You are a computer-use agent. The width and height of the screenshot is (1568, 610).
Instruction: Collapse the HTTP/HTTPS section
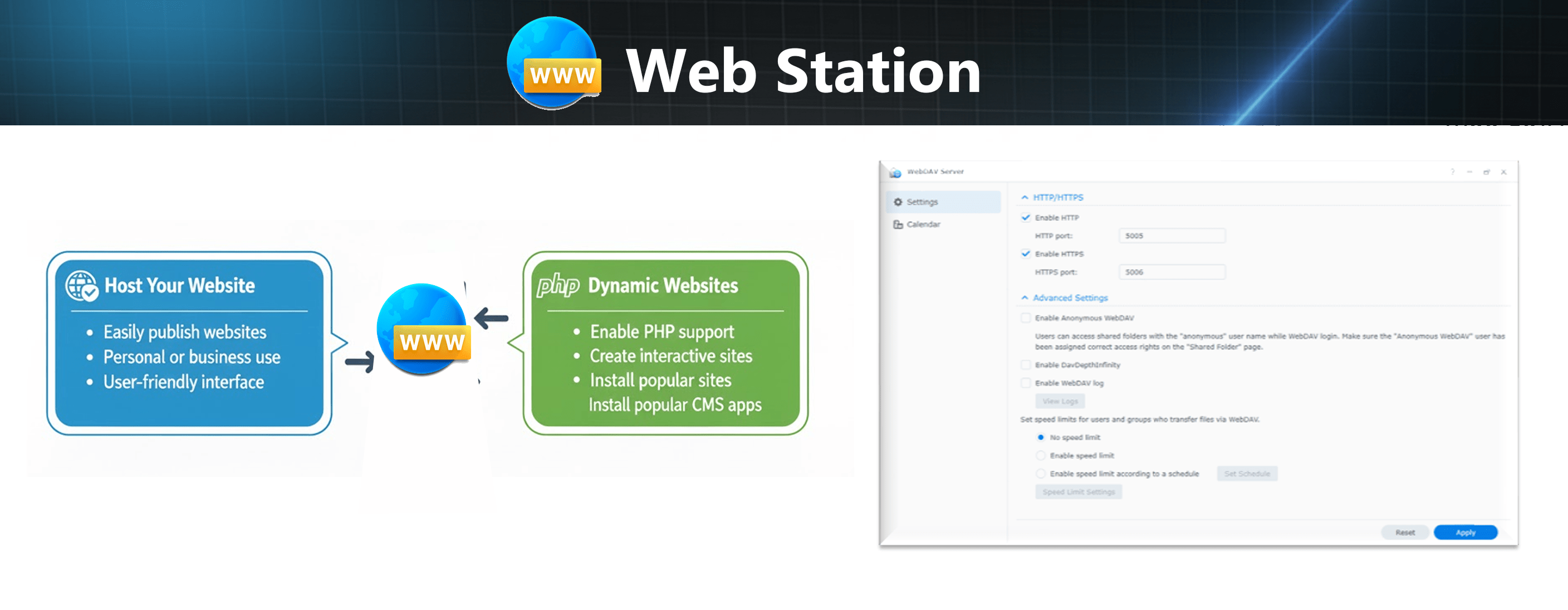tap(1025, 197)
